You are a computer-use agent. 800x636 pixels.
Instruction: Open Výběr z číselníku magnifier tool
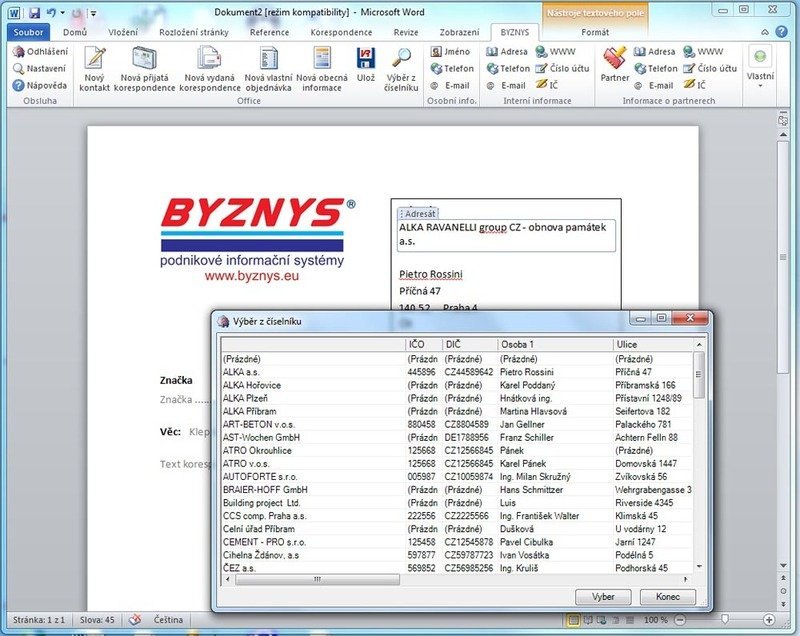[x=400, y=68]
